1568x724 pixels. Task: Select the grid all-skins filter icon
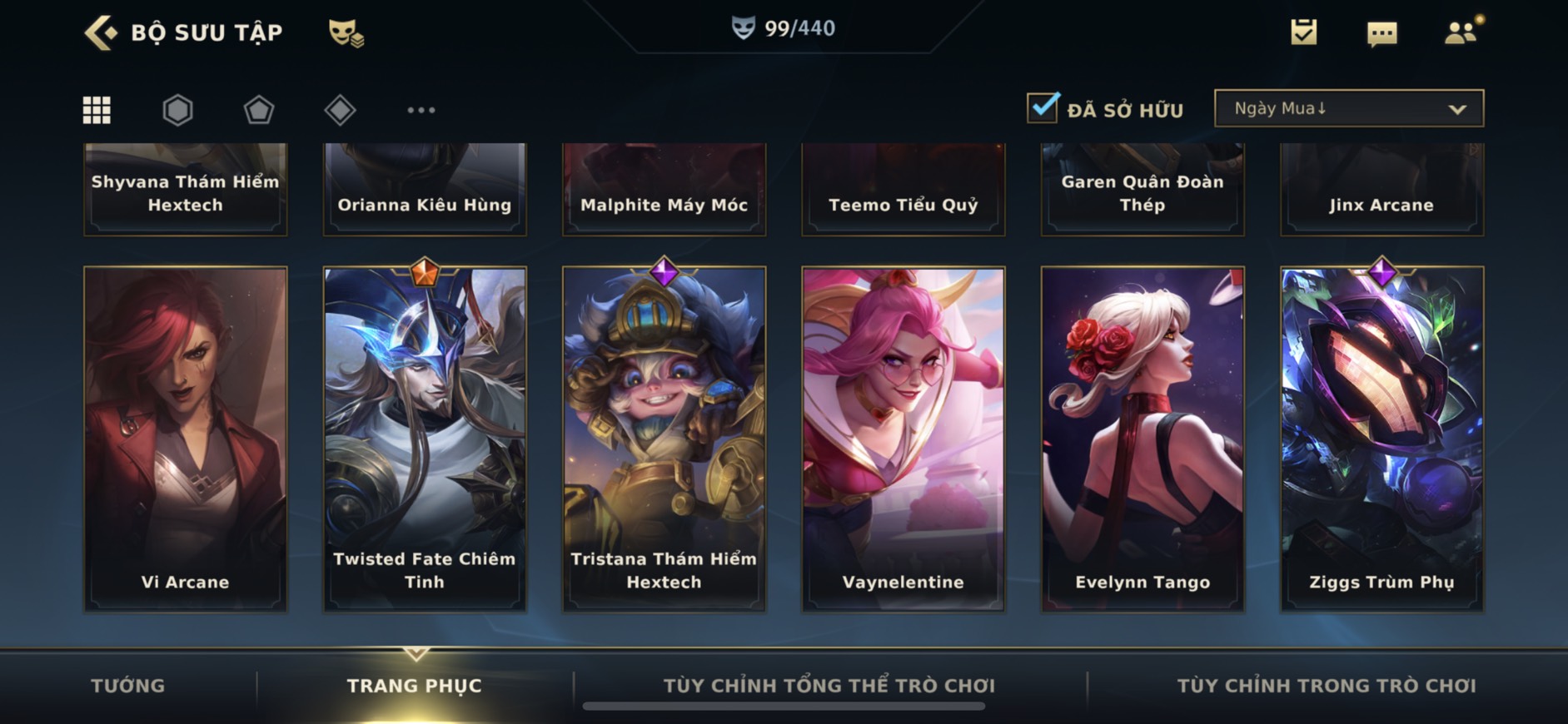tap(97, 110)
